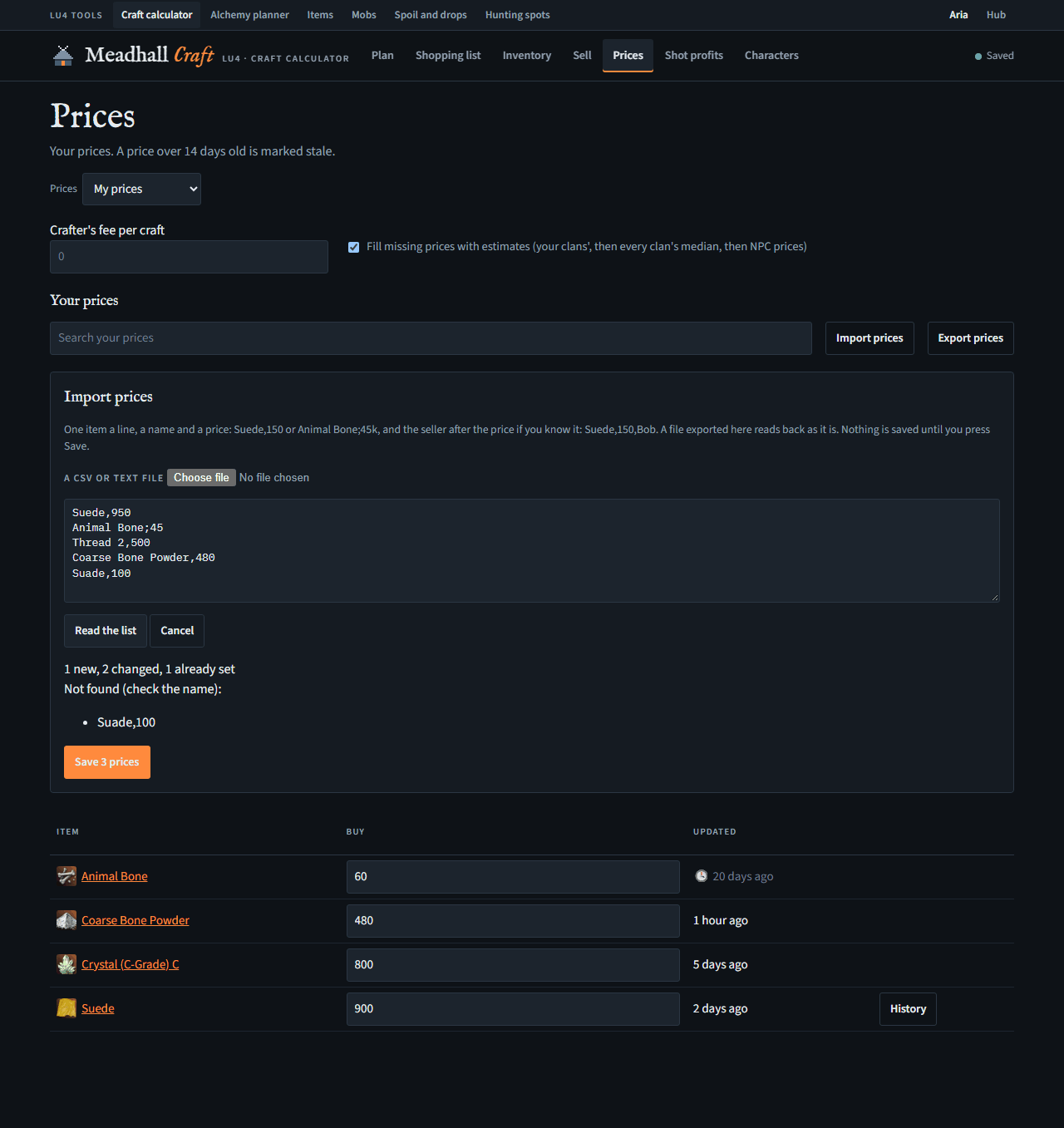Click the Coarse Bone Powder buy price field
Image resolution: width=1064 pixels, height=1128 pixels.
[513, 921]
